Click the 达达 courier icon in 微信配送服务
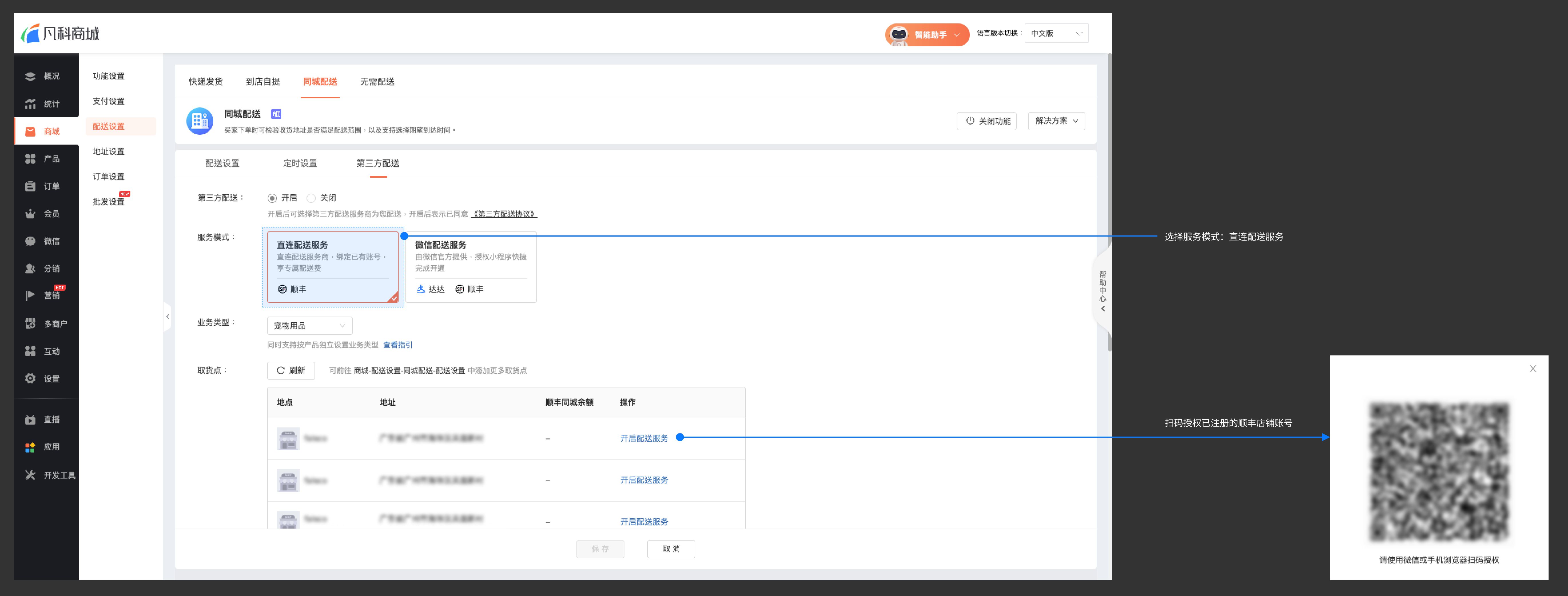Image resolution: width=1568 pixels, height=596 pixels. [x=421, y=289]
